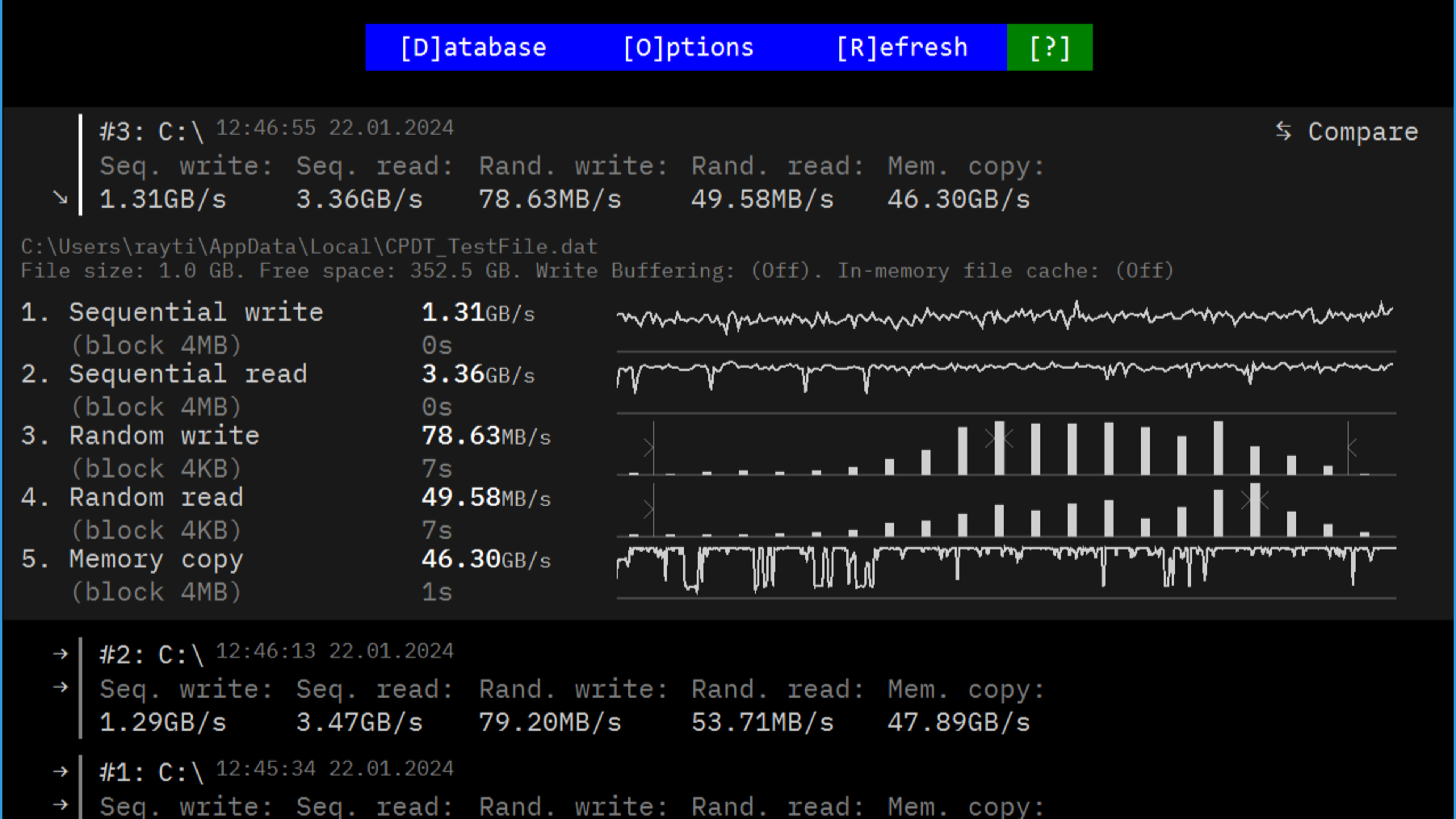
Task: Click second arrow beside result #1
Action: (60, 805)
